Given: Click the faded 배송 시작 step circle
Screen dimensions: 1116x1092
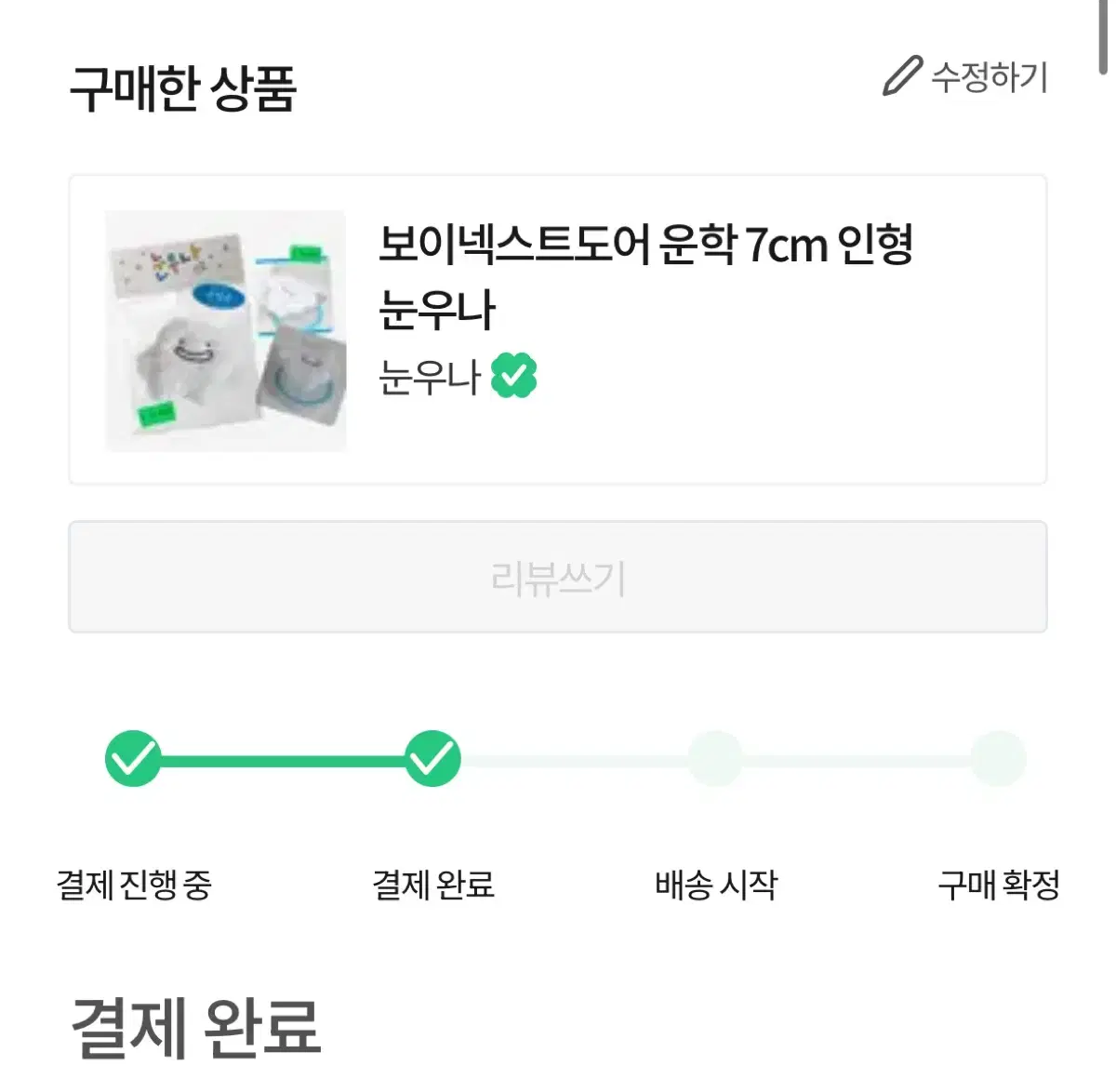Looking at the screenshot, I should tap(715, 759).
